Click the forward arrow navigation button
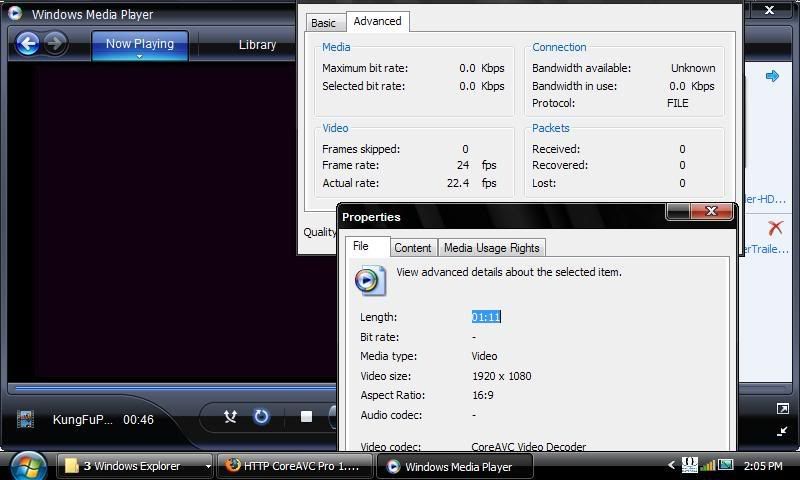The width and height of the screenshot is (800, 480). [x=55, y=43]
